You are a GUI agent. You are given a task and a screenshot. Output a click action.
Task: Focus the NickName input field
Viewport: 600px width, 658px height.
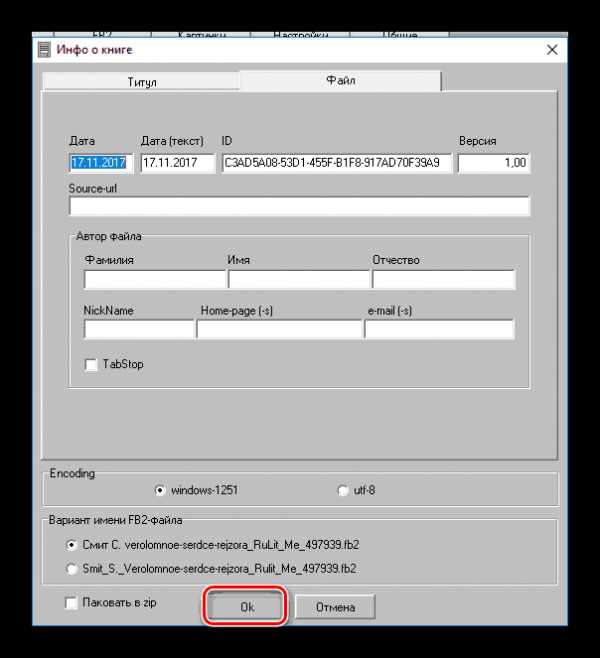[139, 329]
